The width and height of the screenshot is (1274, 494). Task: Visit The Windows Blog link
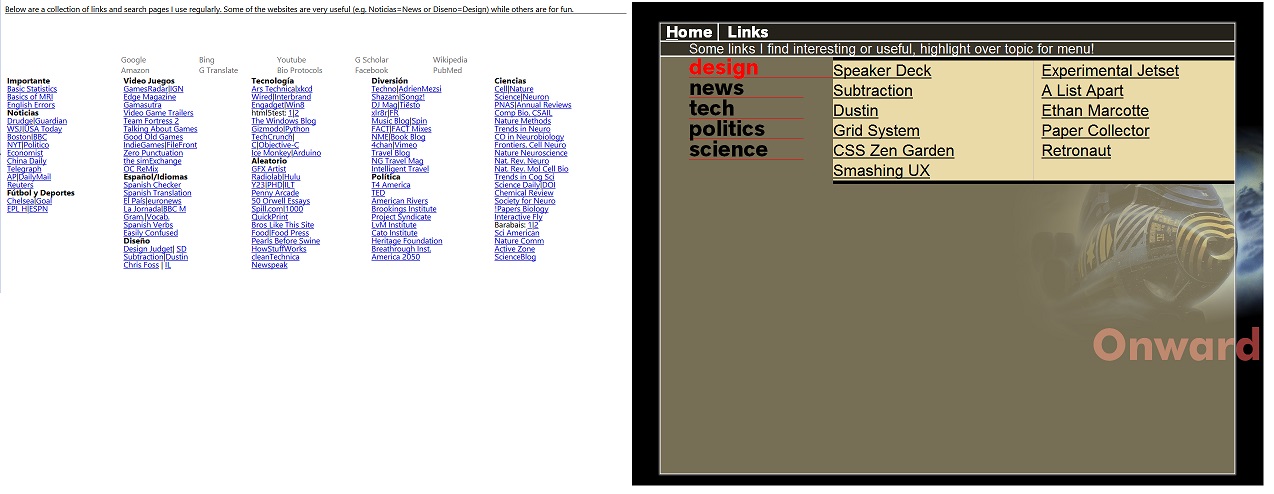tap(283, 121)
